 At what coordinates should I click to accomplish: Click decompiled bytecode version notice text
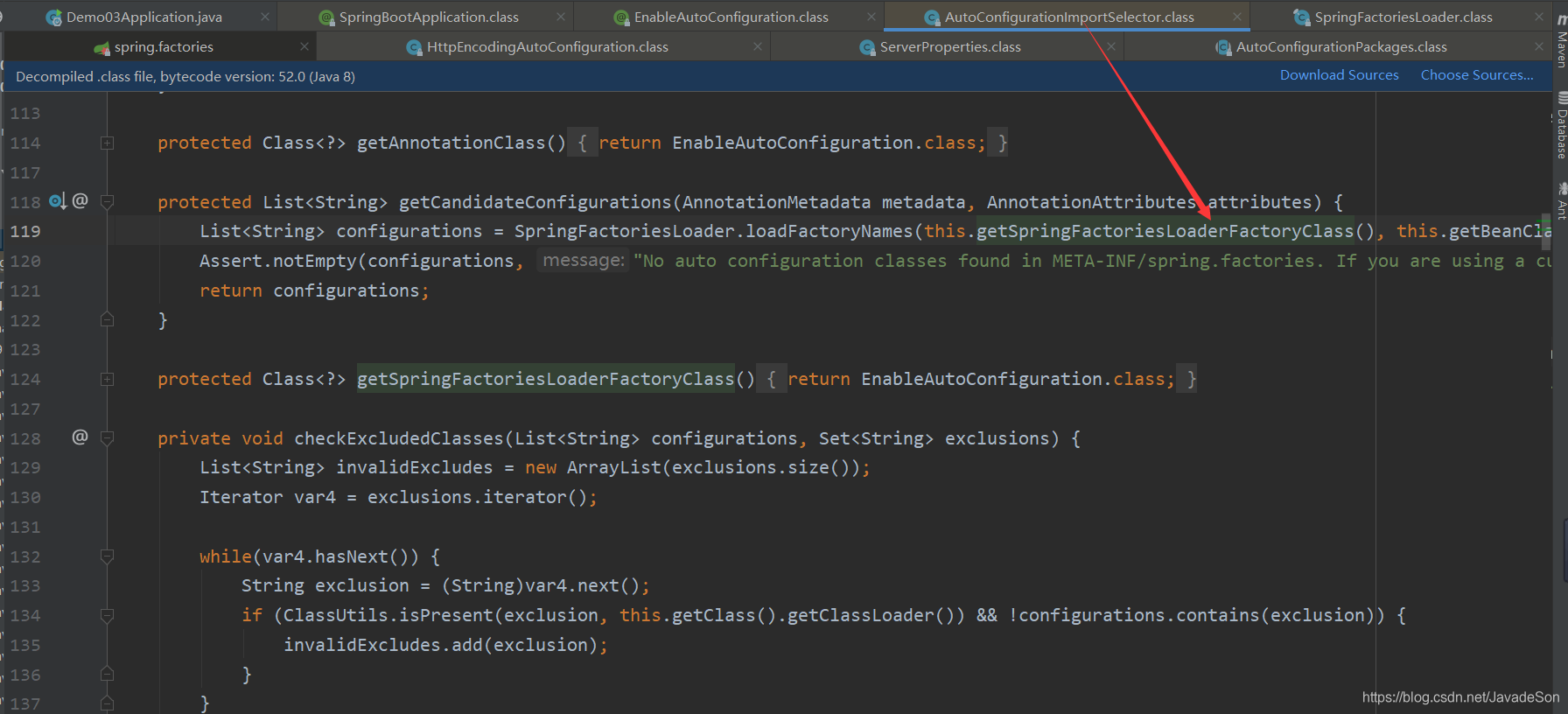coord(185,77)
